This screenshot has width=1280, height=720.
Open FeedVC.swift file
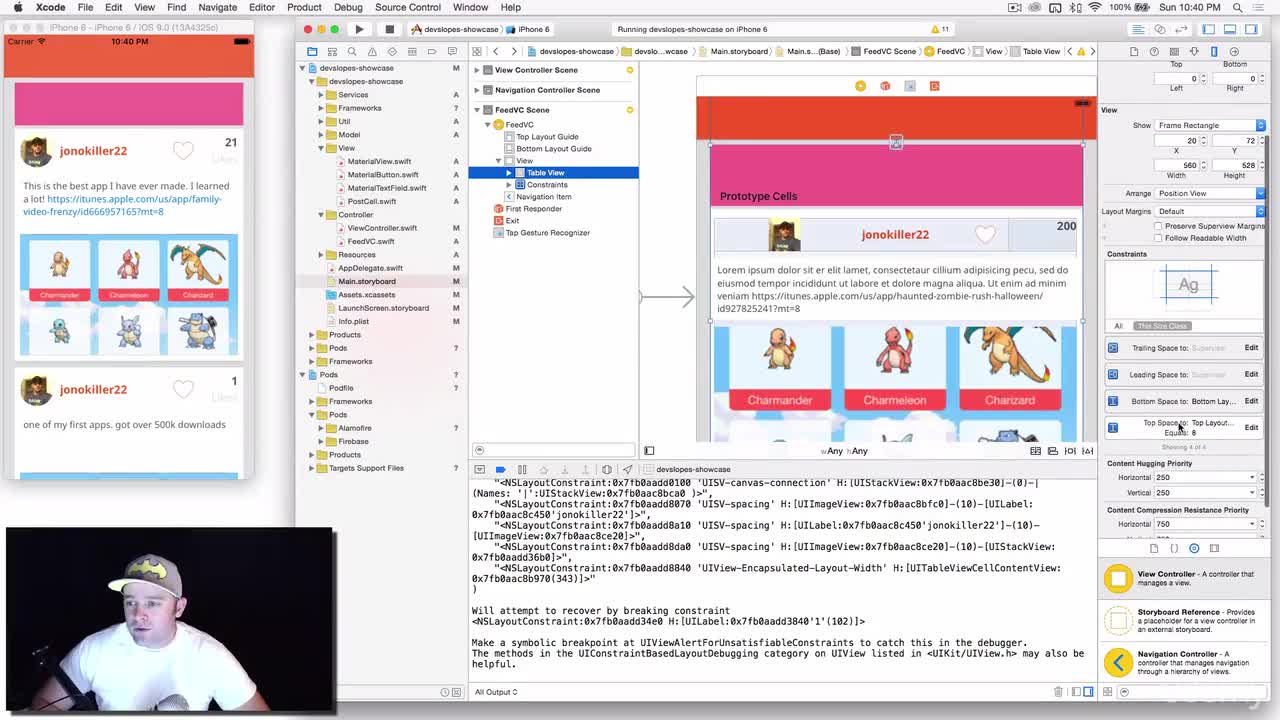coord(371,241)
